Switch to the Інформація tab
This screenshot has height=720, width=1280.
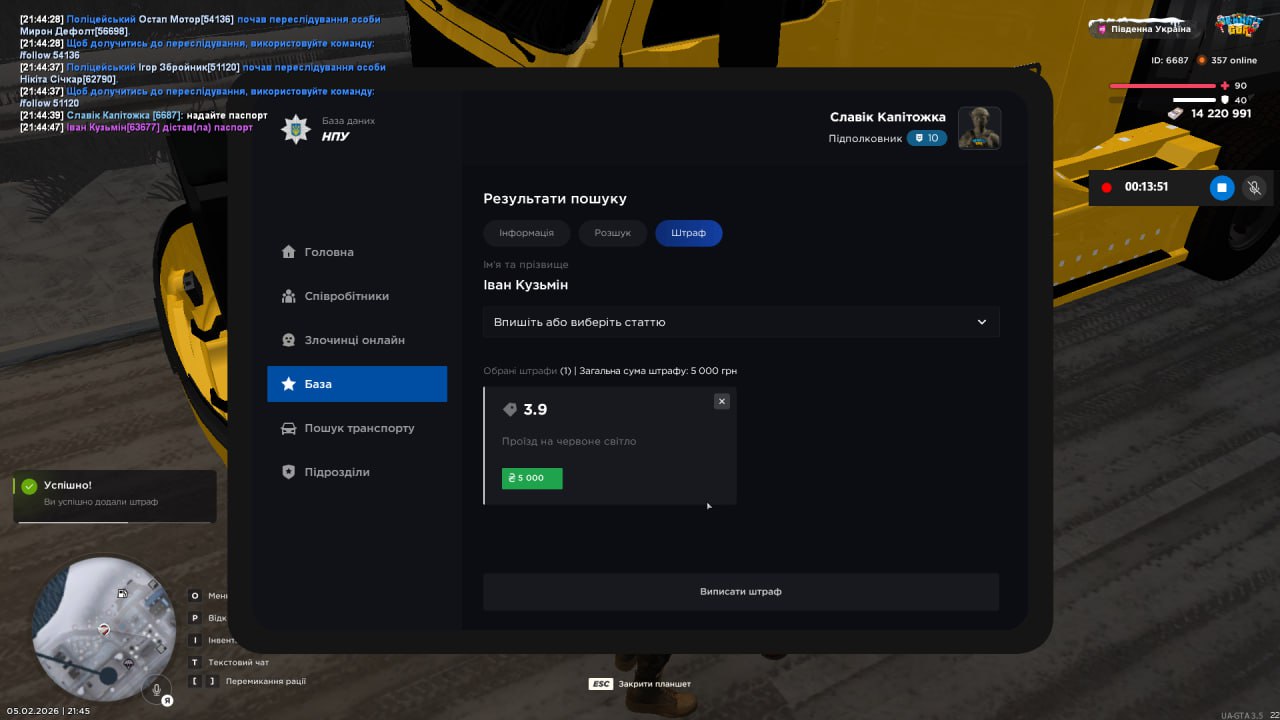click(x=526, y=233)
